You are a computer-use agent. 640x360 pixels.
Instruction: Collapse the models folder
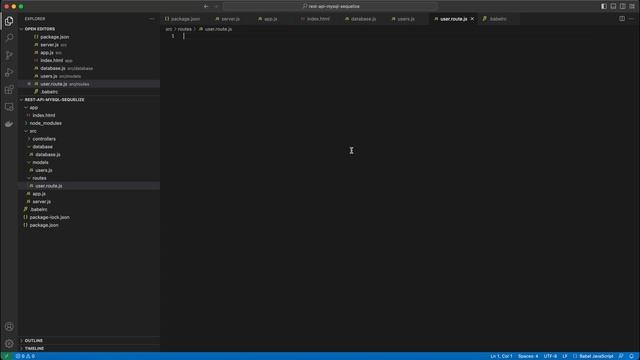[x=40, y=162]
